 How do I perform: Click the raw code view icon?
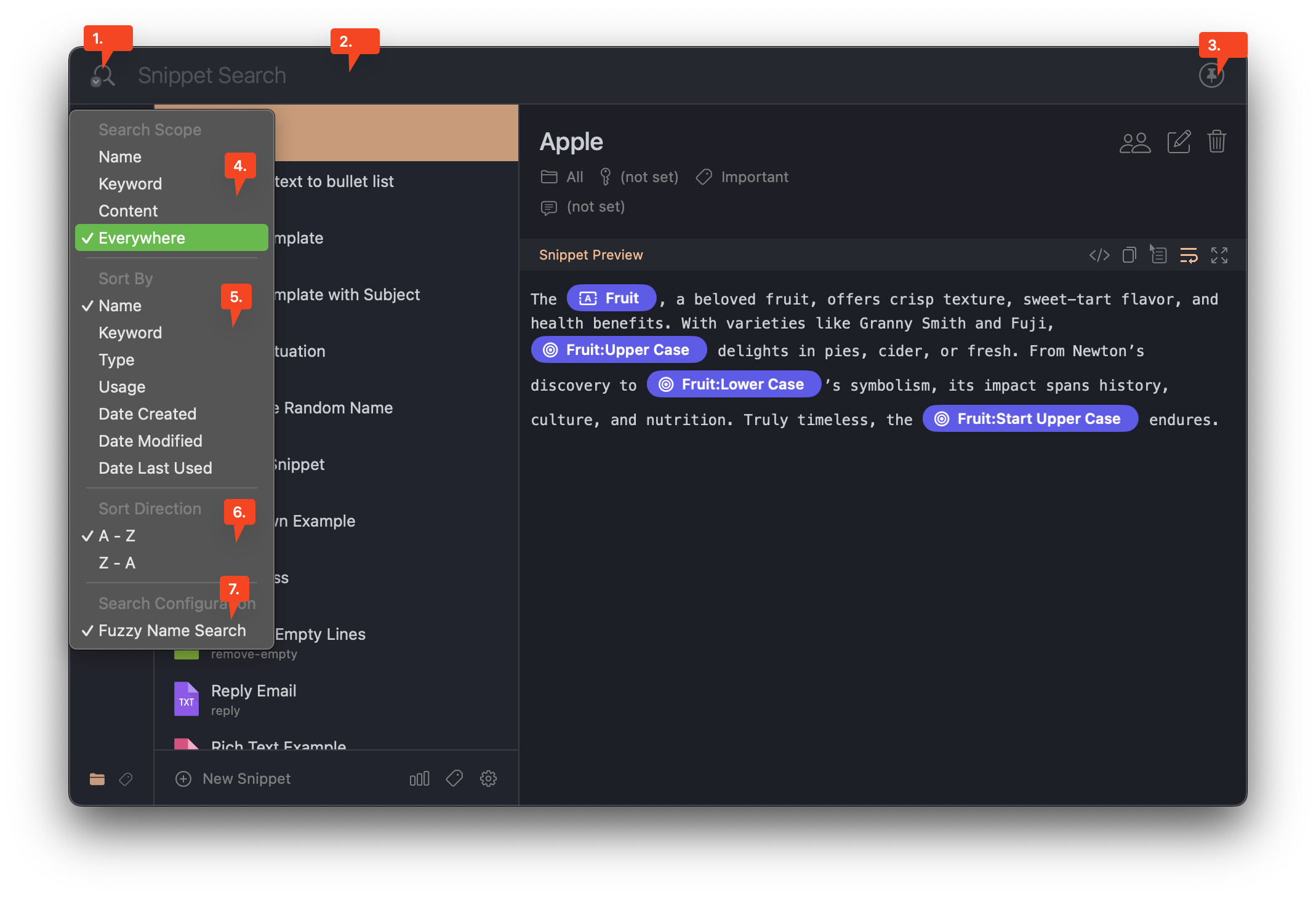[1097, 256]
